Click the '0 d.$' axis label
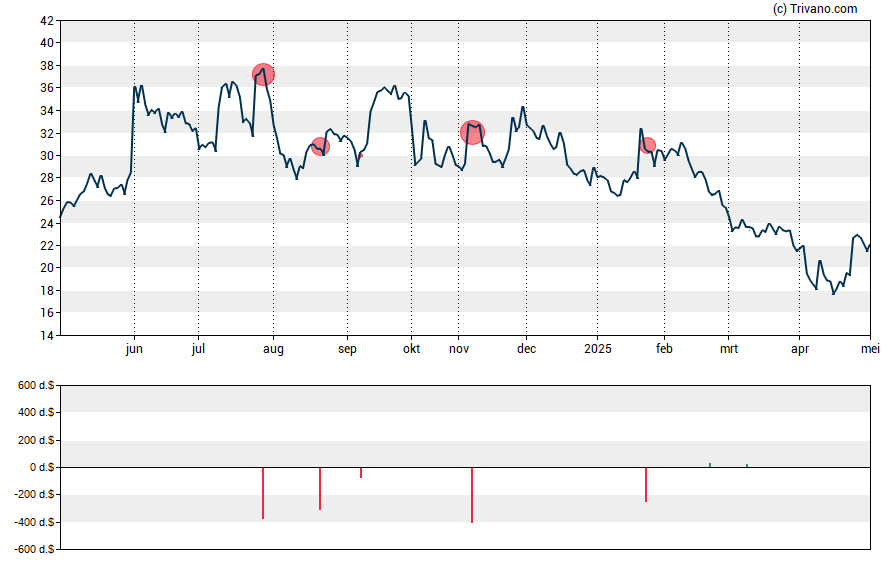Viewport: 888px width, 565px height. [x=42, y=468]
